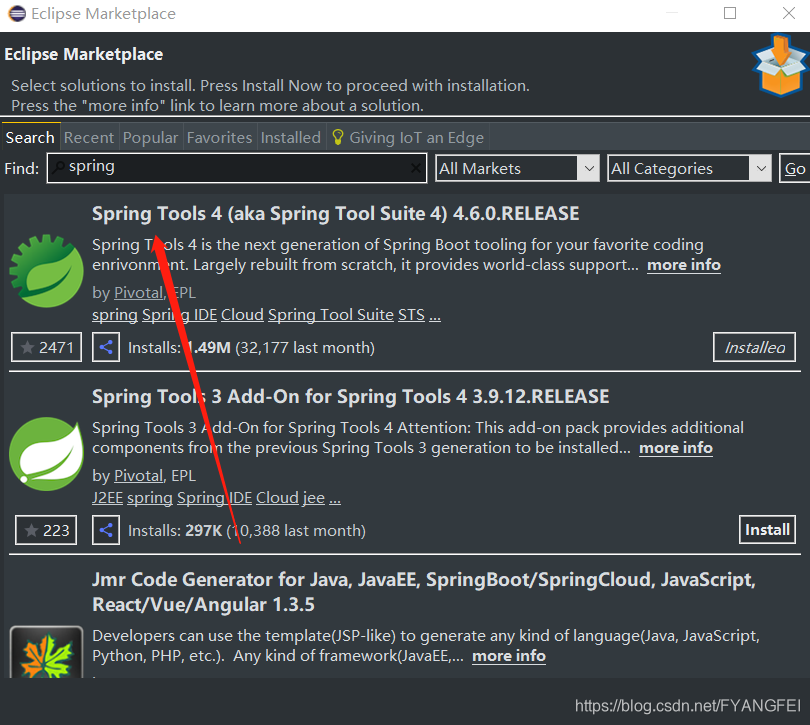Focus the Find search input field
Image resolution: width=810 pixels, height=725 pixels.
pos(237,168)
